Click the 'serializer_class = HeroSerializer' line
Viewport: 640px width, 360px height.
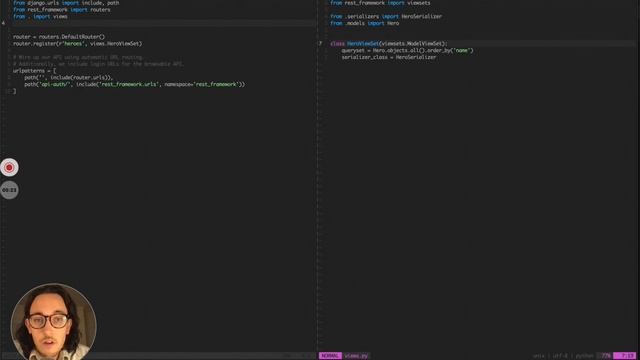coord(389,57)
